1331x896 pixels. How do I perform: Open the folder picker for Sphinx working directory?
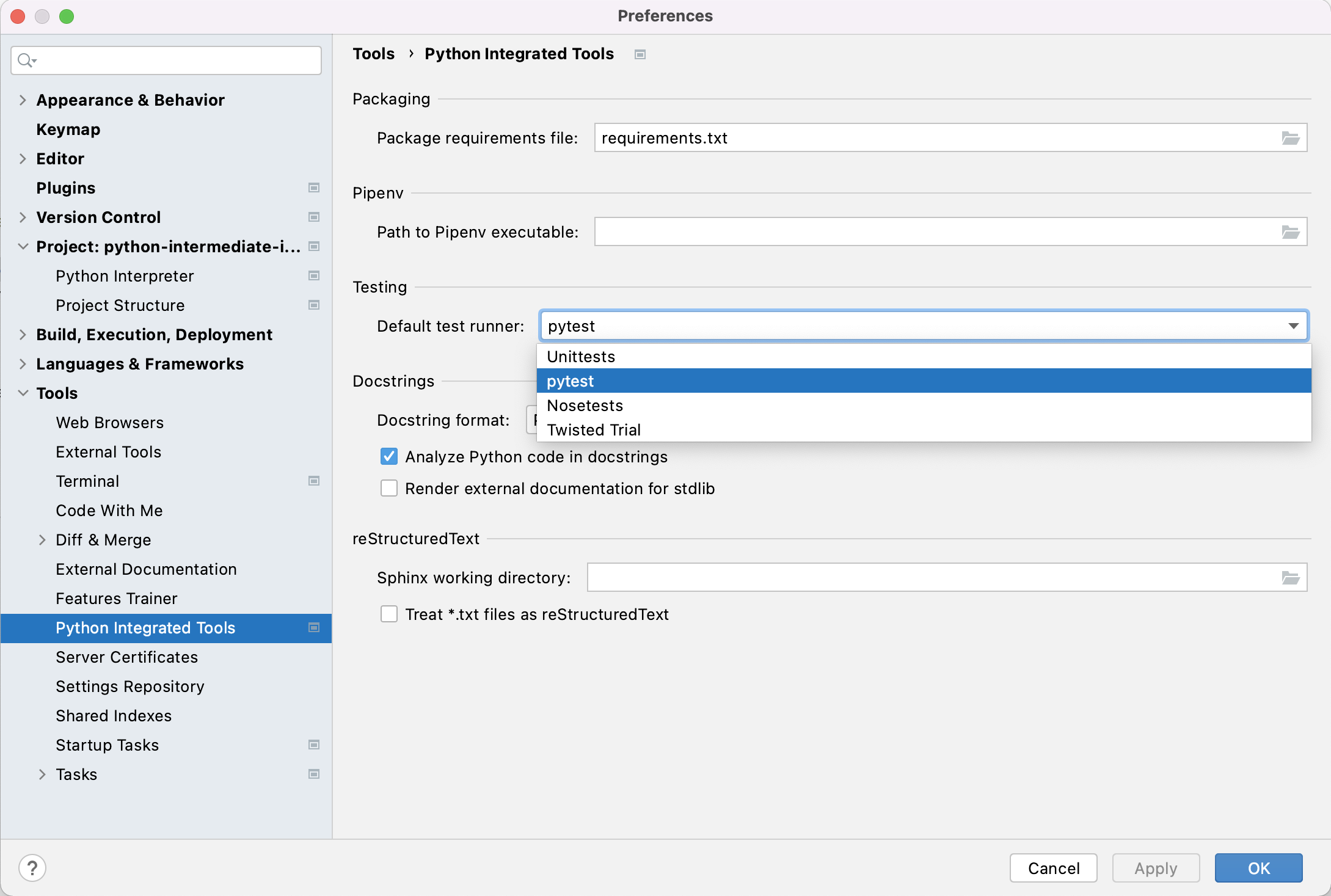[1291, 577]
